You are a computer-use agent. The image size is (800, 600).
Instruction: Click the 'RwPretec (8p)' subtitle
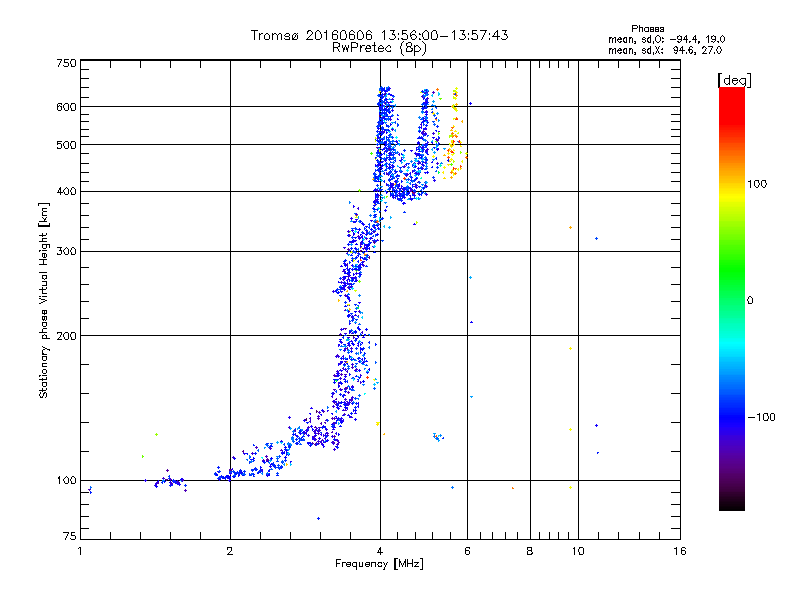[379, 48]
